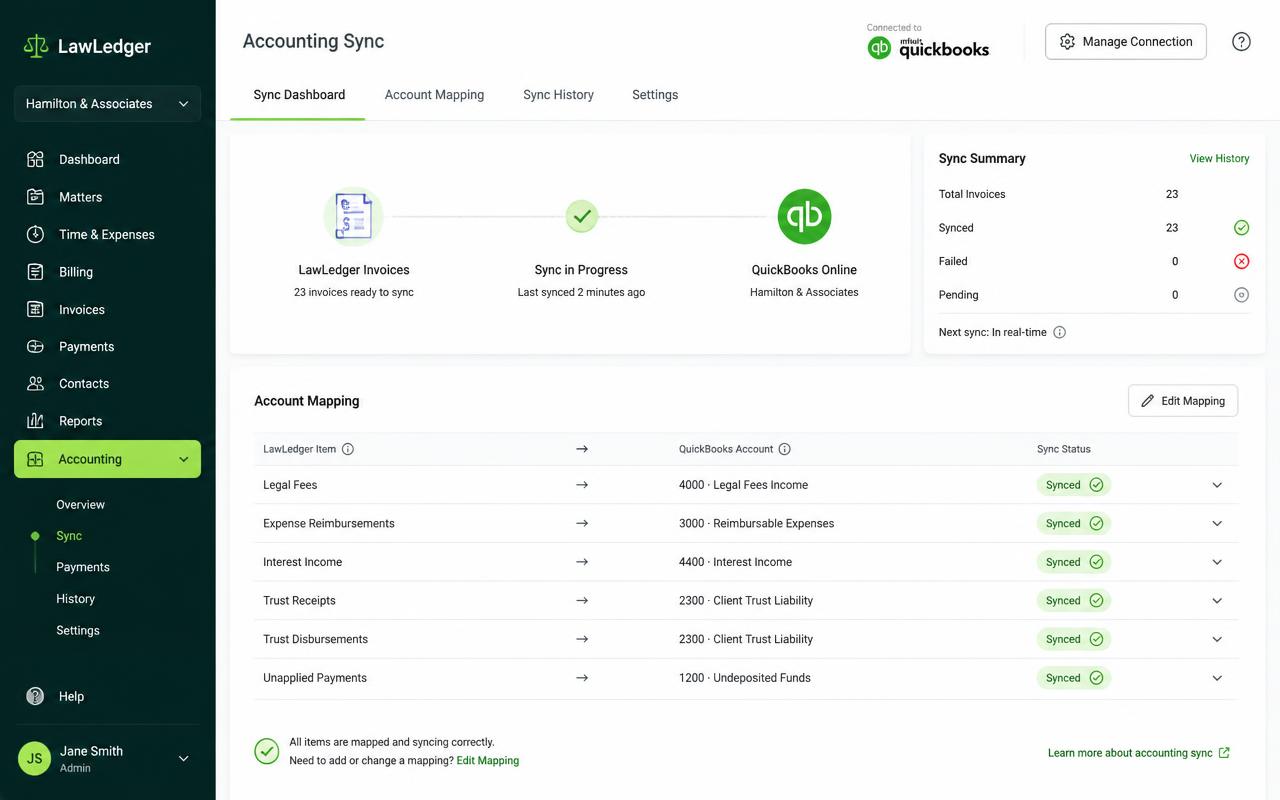Click the Time & Expenses clock icon
The height and width of the screenshot is (800, 1280).
35,234
